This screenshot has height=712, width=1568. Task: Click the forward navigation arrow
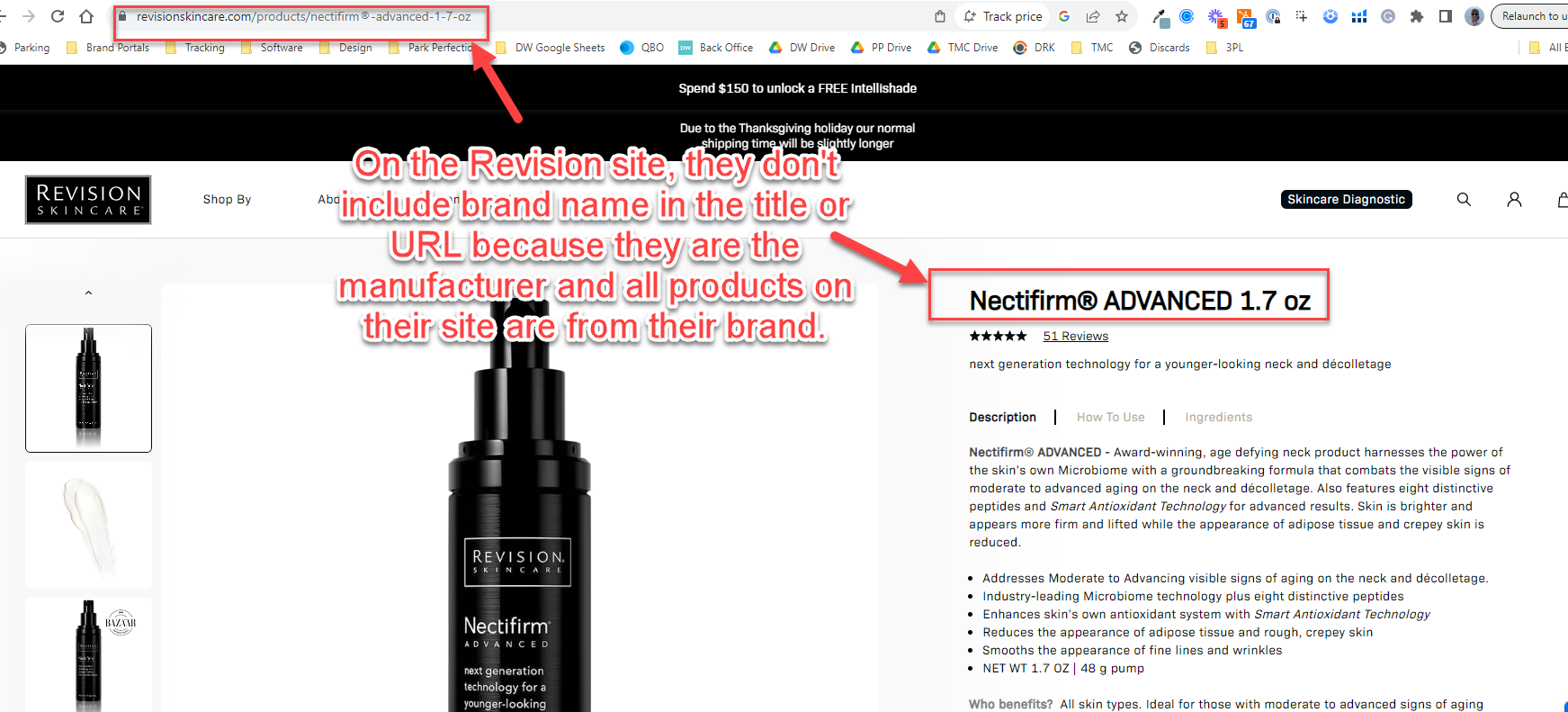pyautogui.click(x=29, y=16)
